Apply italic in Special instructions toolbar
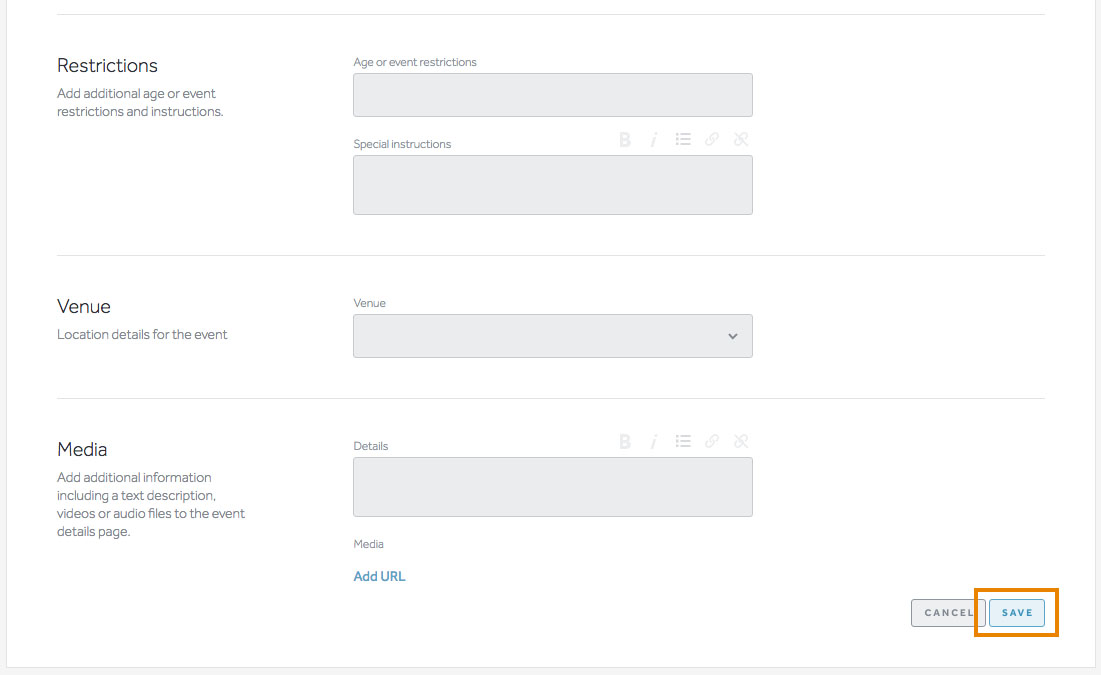 [x=654, y=140]
